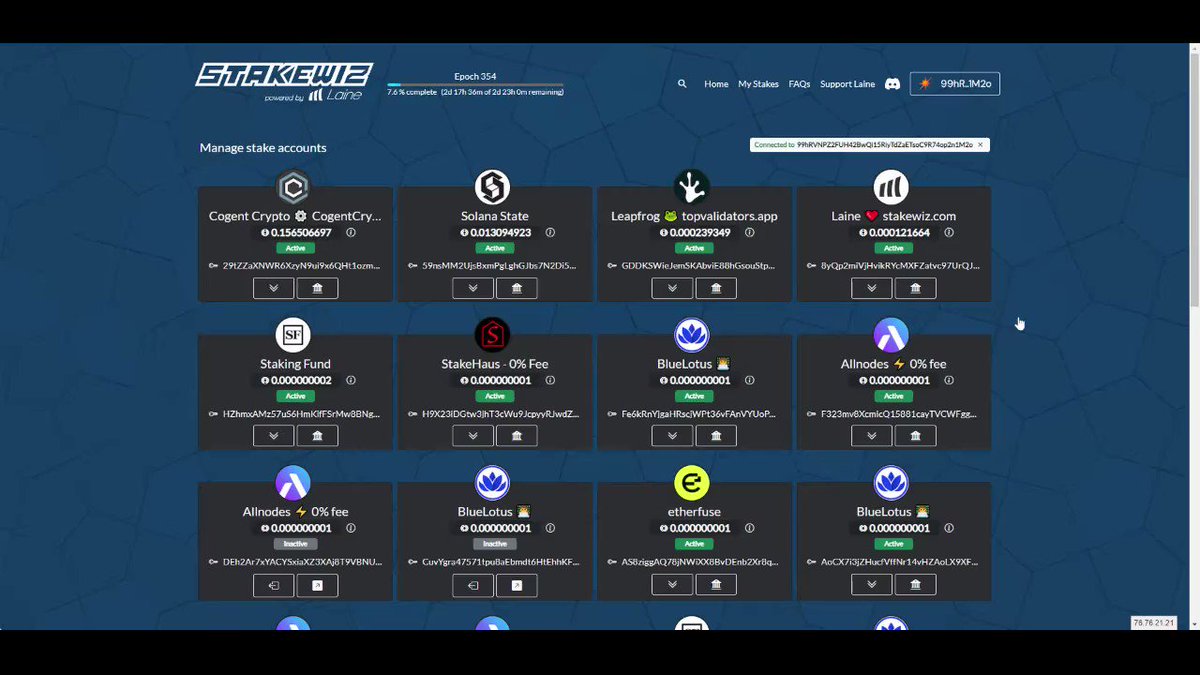
Task: Click the Stakewiz logo
Action: (284, 82)
